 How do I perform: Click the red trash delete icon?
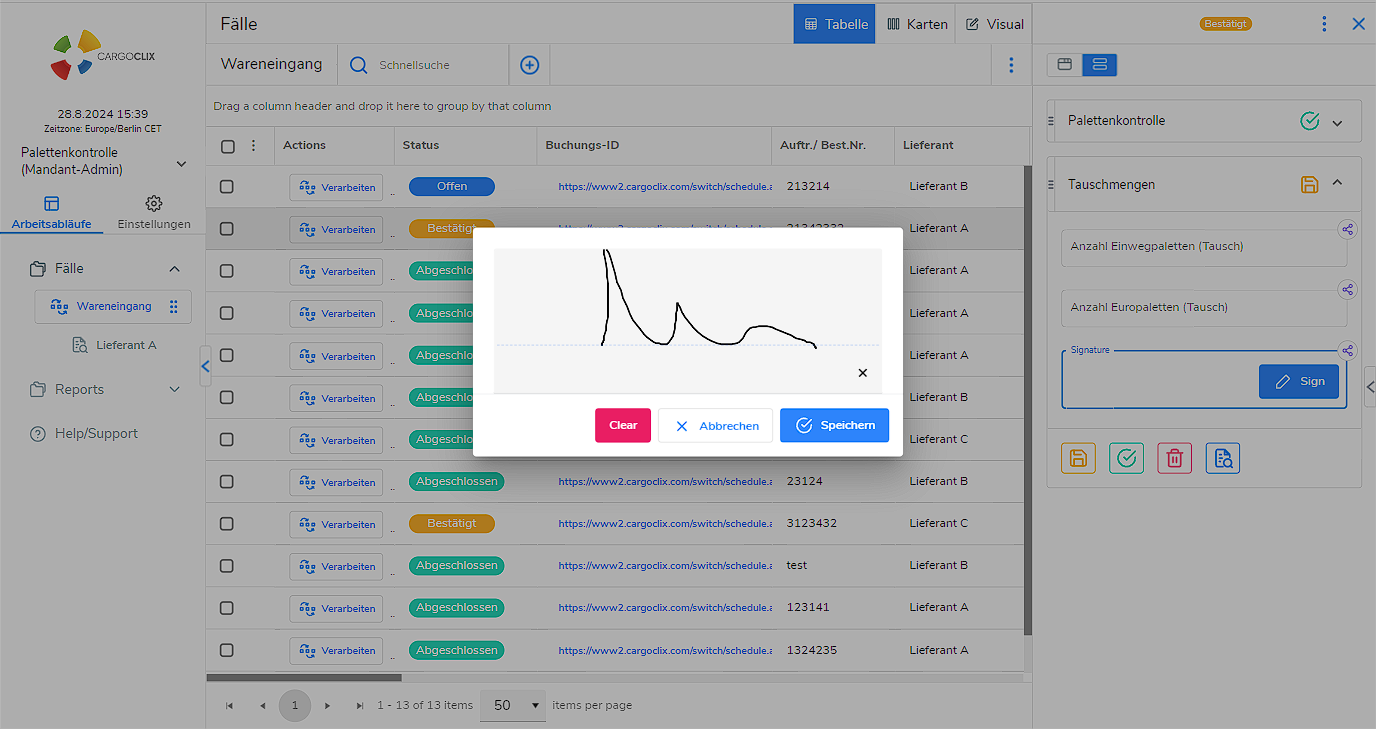tap(1174, 458)
